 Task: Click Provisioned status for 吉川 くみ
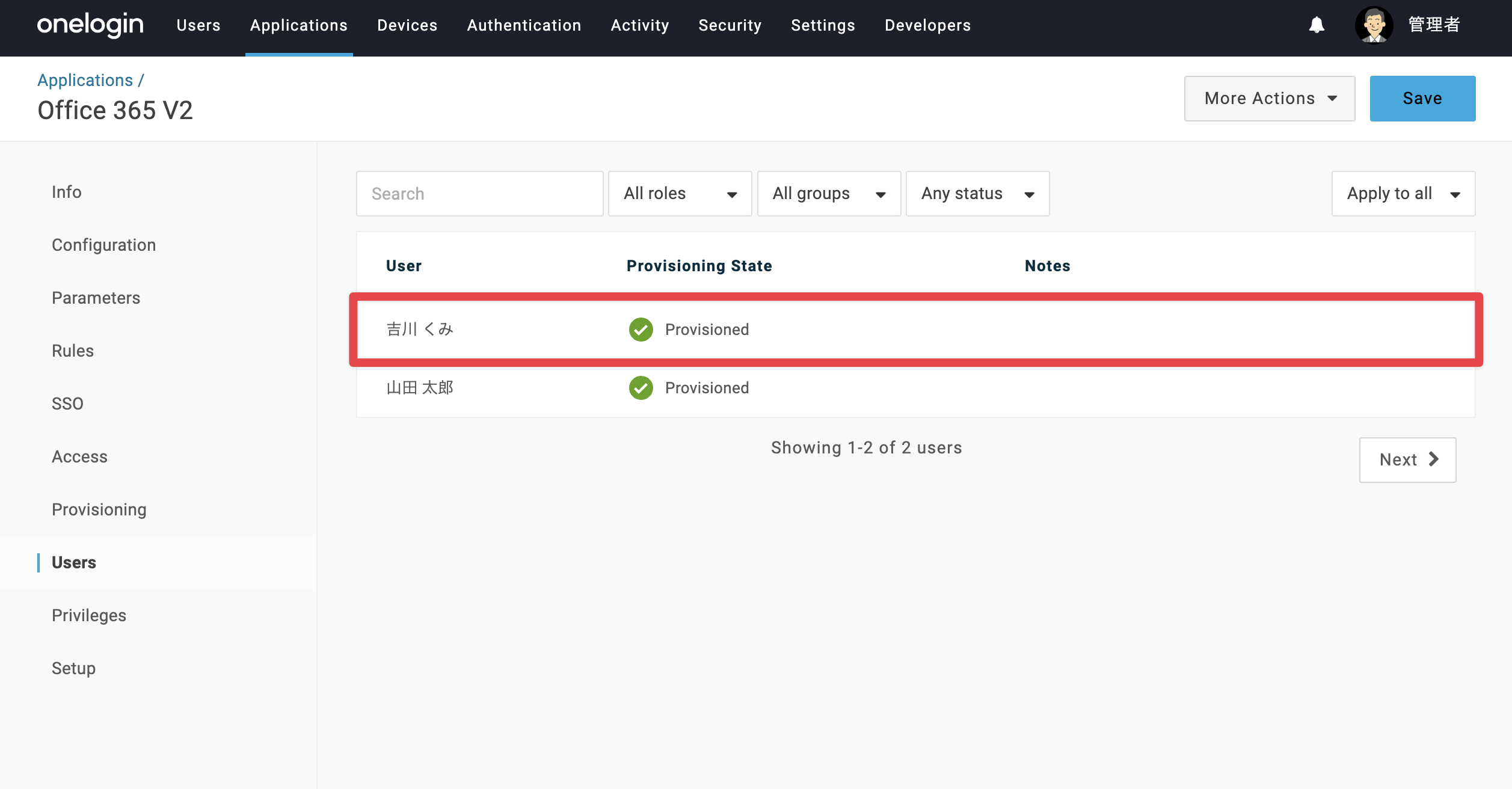pyautogui.click(x=707, y=330)
